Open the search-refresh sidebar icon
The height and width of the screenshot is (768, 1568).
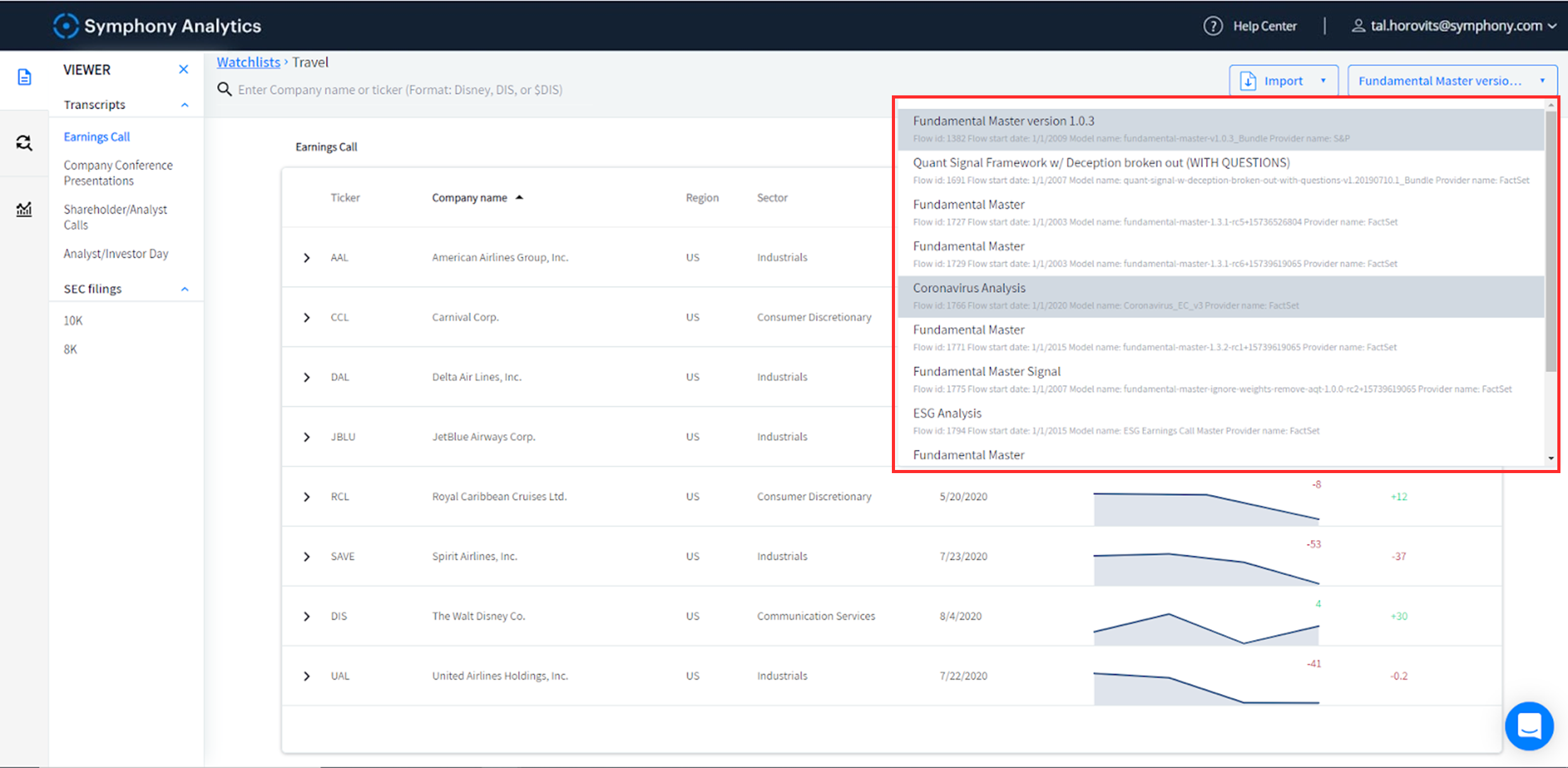pyautogui.click(x=24, y=143)
